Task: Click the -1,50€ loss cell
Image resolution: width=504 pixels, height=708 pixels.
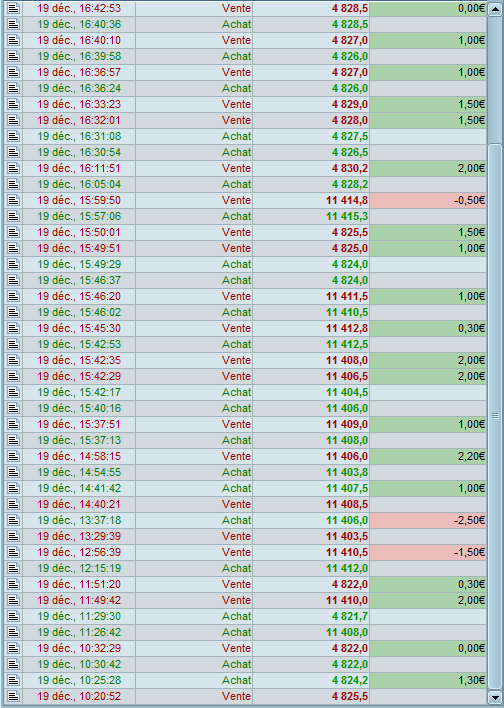Action: (428, 552)
